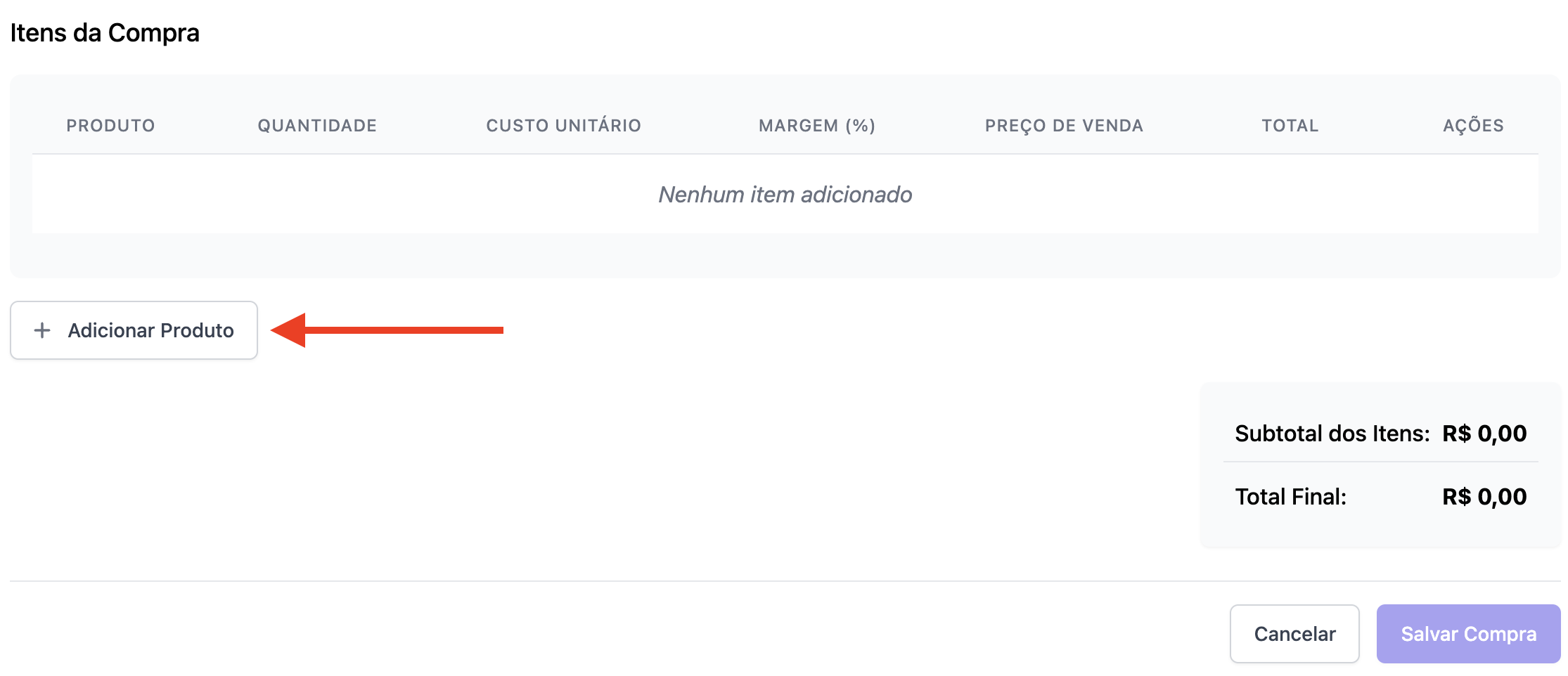Click the Subtotal dos Itens R$ 0,00 value
1568x676 pixels.
point(1484,434)
